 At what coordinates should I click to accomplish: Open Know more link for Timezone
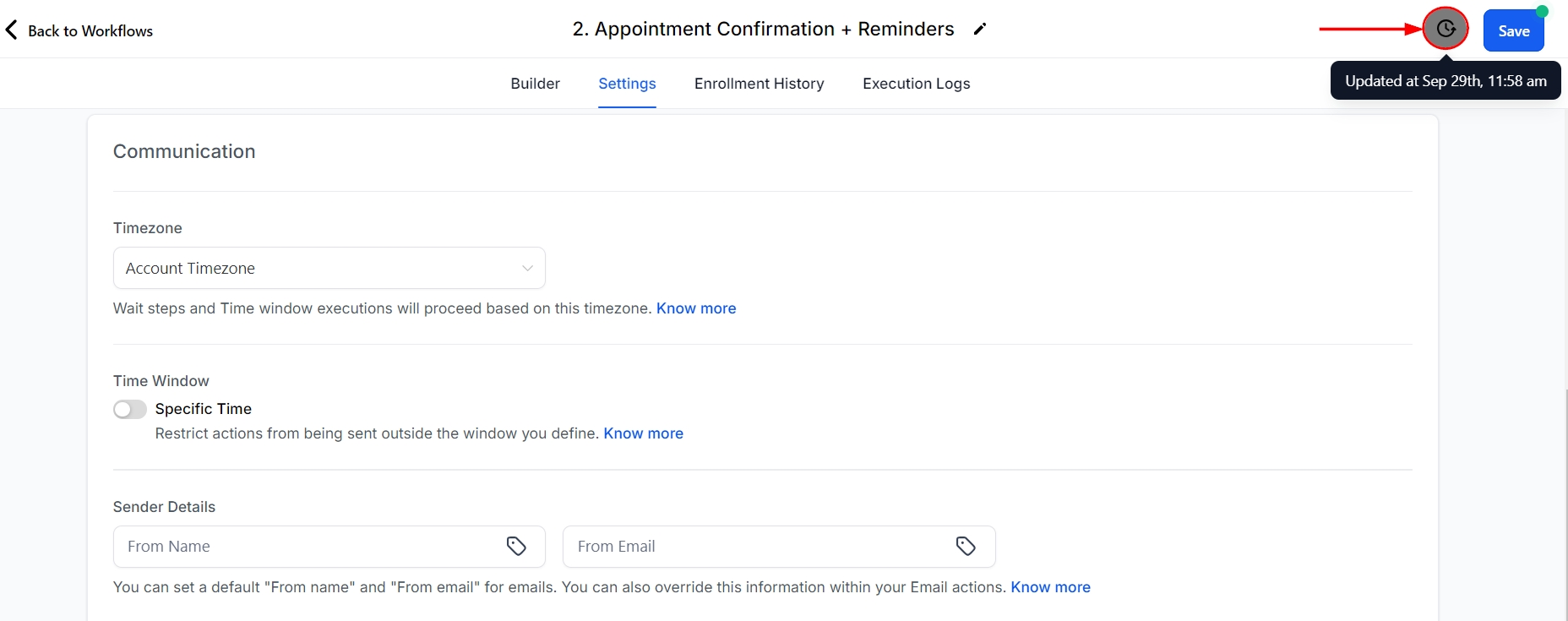[696, 308]
